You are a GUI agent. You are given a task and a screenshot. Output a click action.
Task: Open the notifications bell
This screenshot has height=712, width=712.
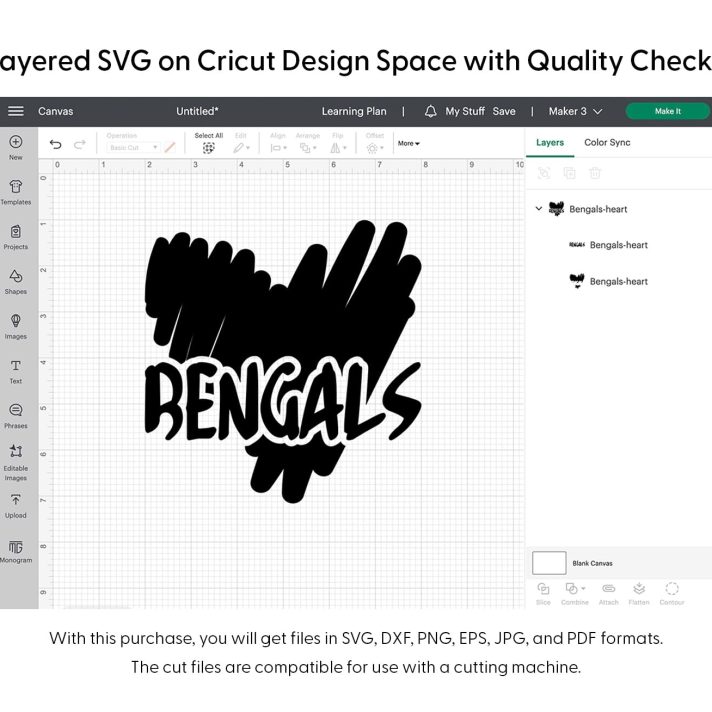(430, 111)
